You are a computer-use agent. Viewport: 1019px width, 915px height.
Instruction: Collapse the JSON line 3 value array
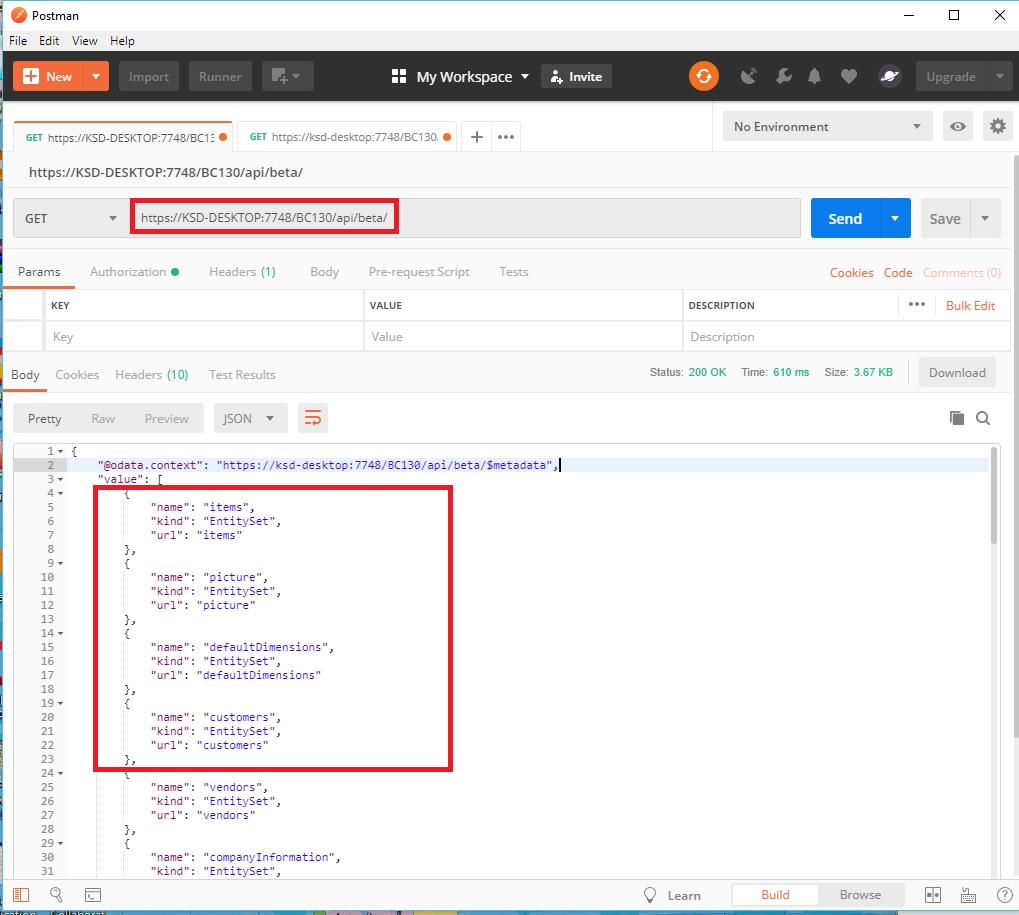[61, 479]
